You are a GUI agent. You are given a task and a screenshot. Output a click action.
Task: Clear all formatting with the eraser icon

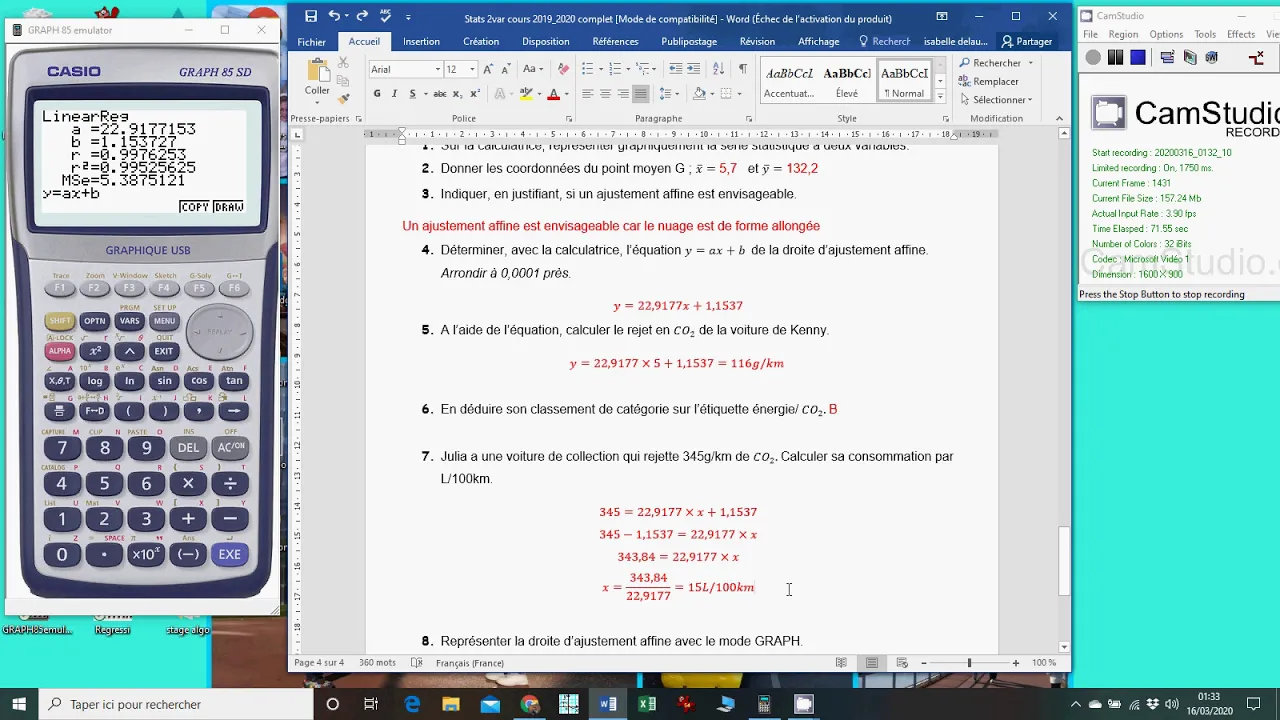pos(563,69)
